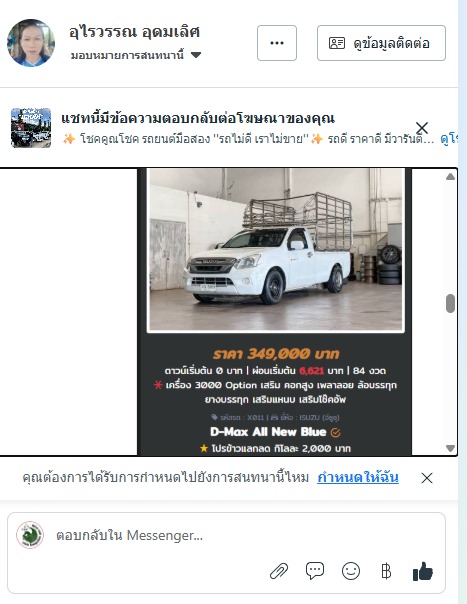Close the conversation assignment prompt
Viewport: 467px width, 604px height.
click(427, 478)
